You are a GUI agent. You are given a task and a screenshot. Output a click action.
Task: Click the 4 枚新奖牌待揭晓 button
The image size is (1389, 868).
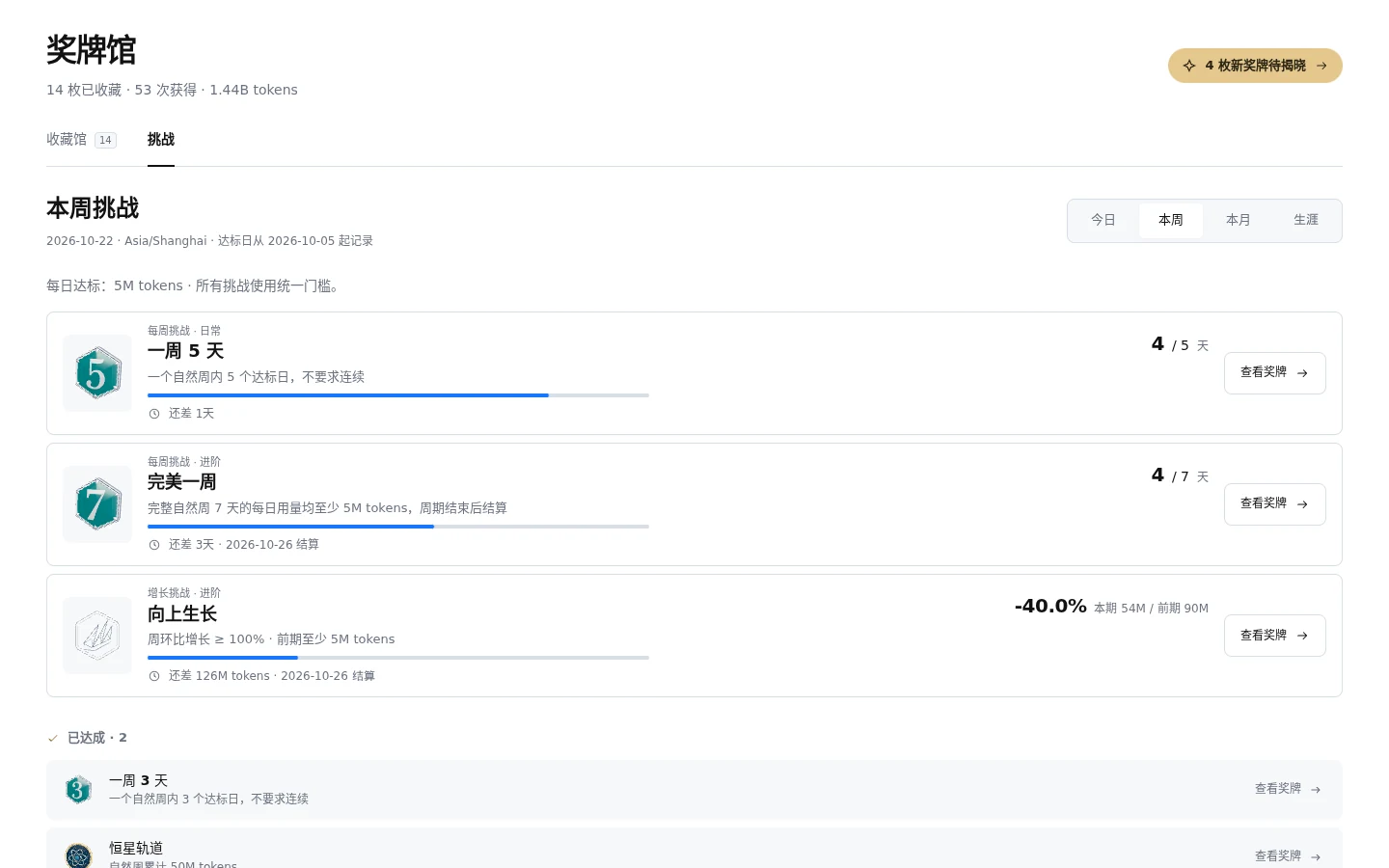pos(1255,66)
